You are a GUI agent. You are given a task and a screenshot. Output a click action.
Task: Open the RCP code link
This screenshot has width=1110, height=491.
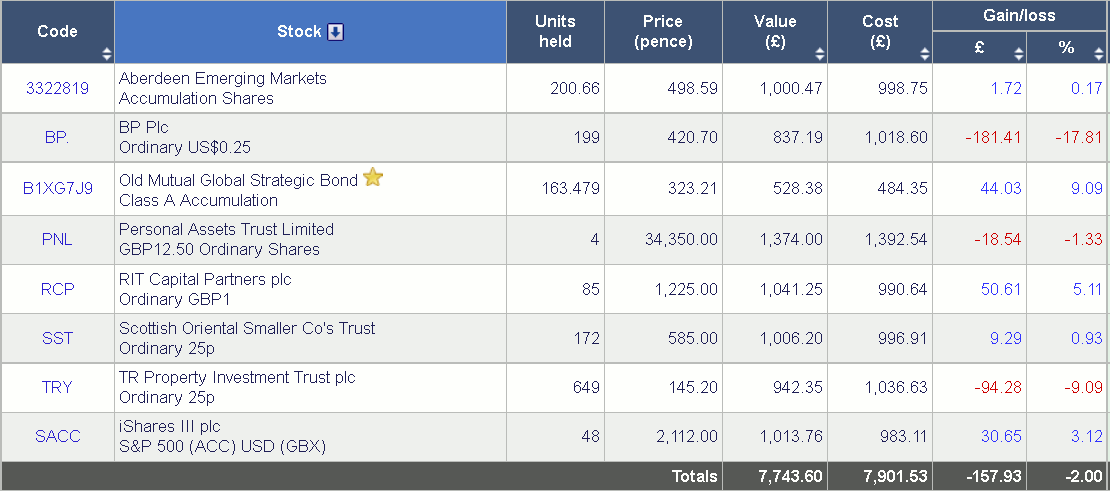click(x=57, y=289)
